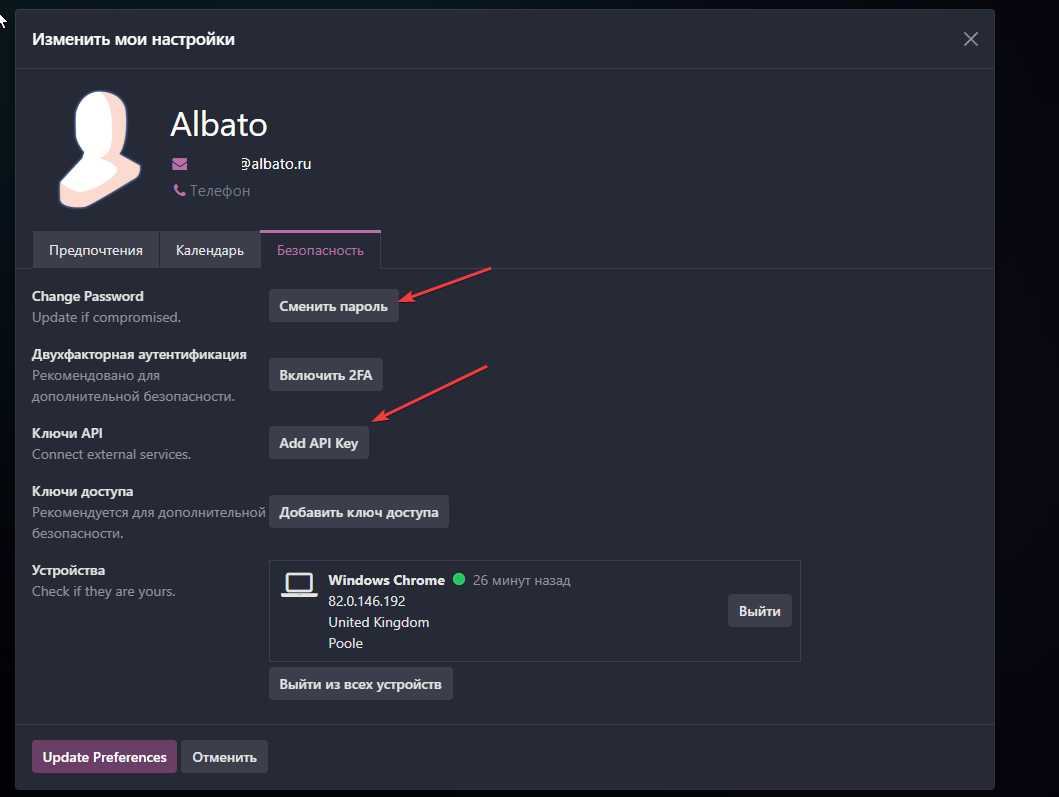
Task: Enable two-factor via Включить 2FA
Action: coord(326,375)
